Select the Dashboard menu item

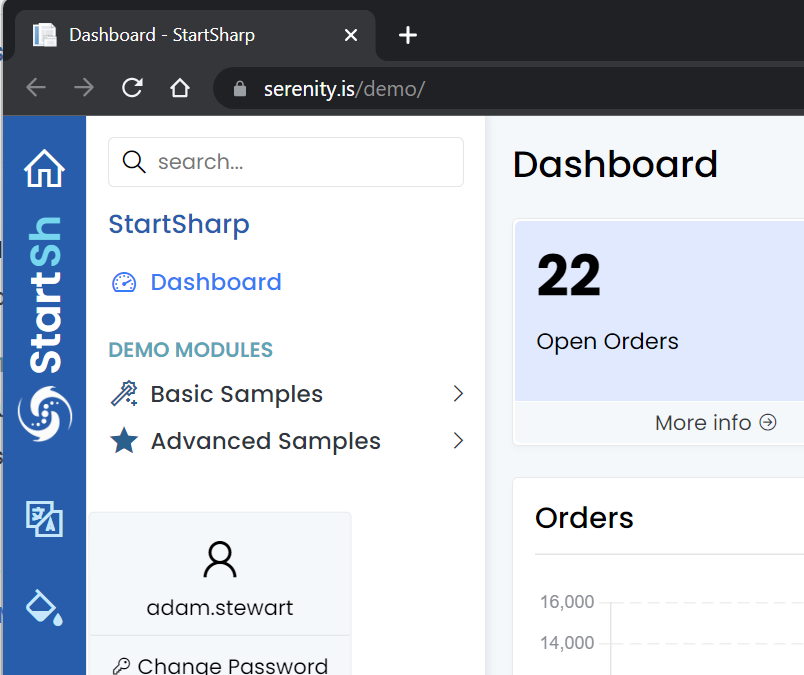pyautogui.click(x=216, y=283)
